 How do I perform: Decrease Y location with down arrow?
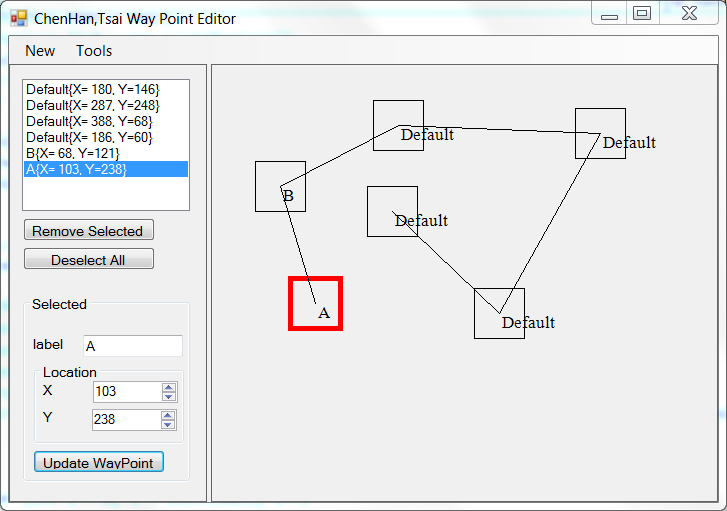pyautogui.click(x=169, y=425)
